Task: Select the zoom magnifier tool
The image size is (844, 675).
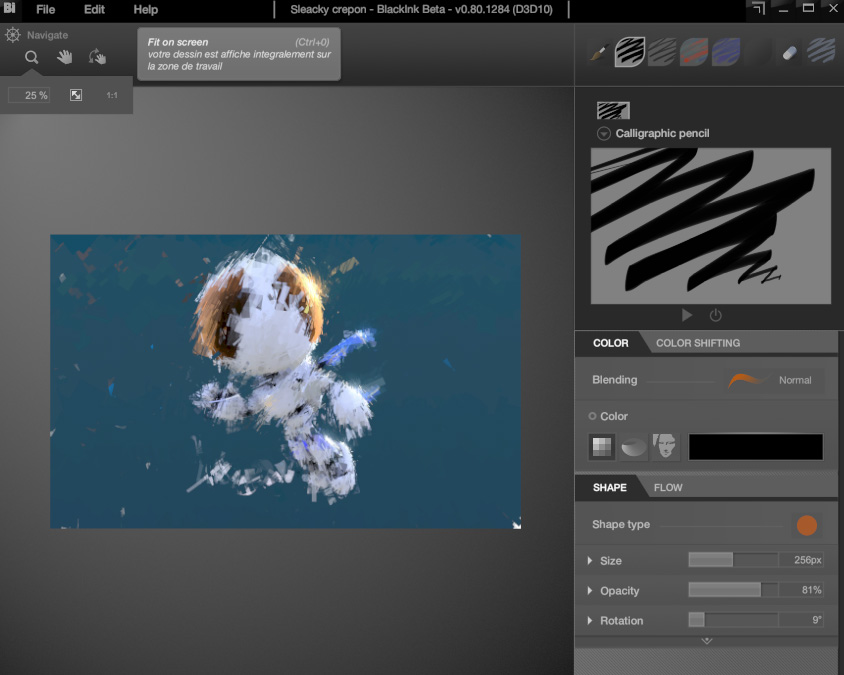Action: pos(32,57)
